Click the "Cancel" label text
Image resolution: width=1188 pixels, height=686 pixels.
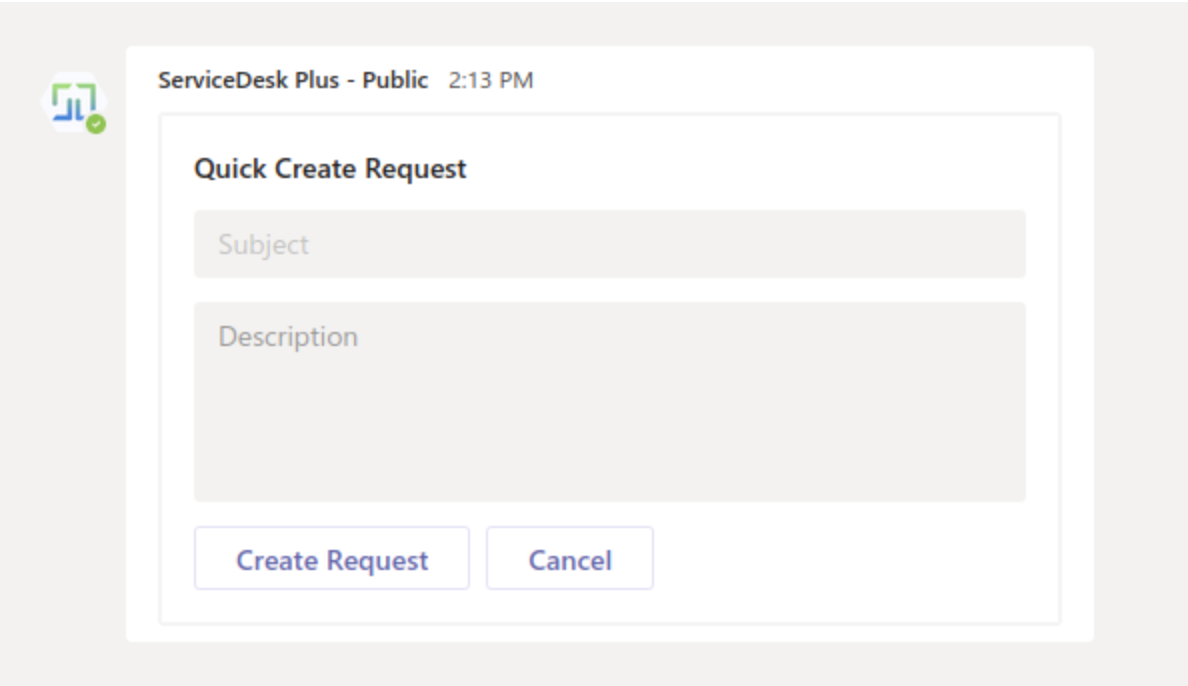point(570,560)
